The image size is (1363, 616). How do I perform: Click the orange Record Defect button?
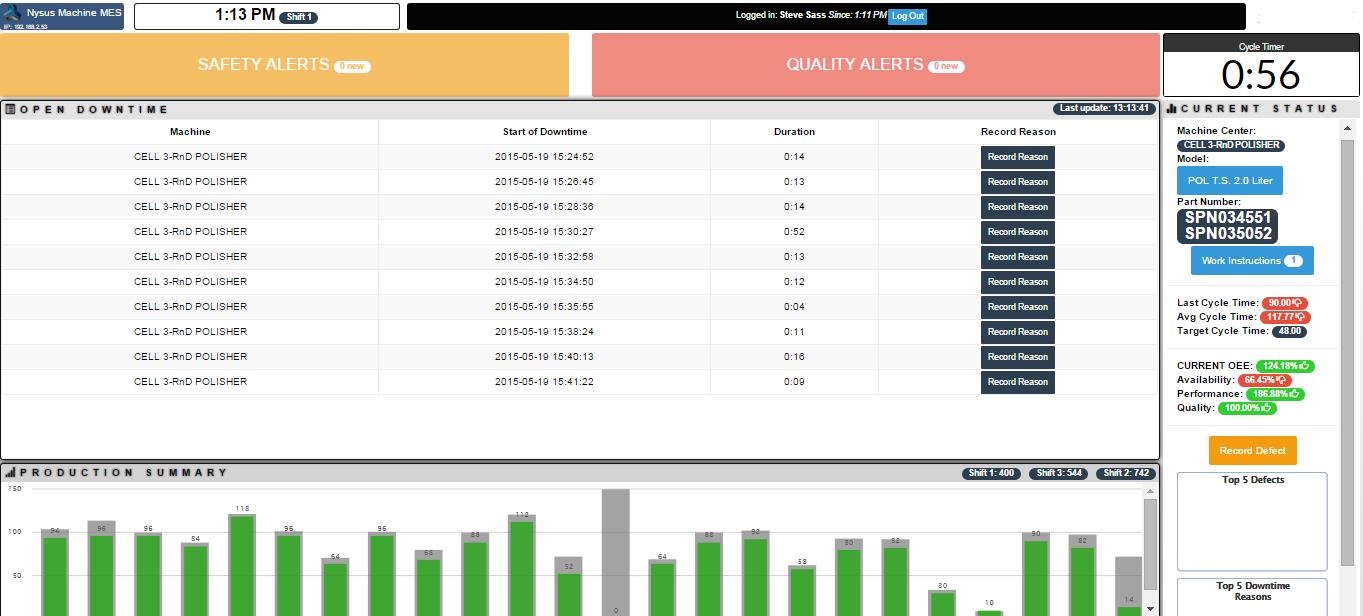(1252, 451)
